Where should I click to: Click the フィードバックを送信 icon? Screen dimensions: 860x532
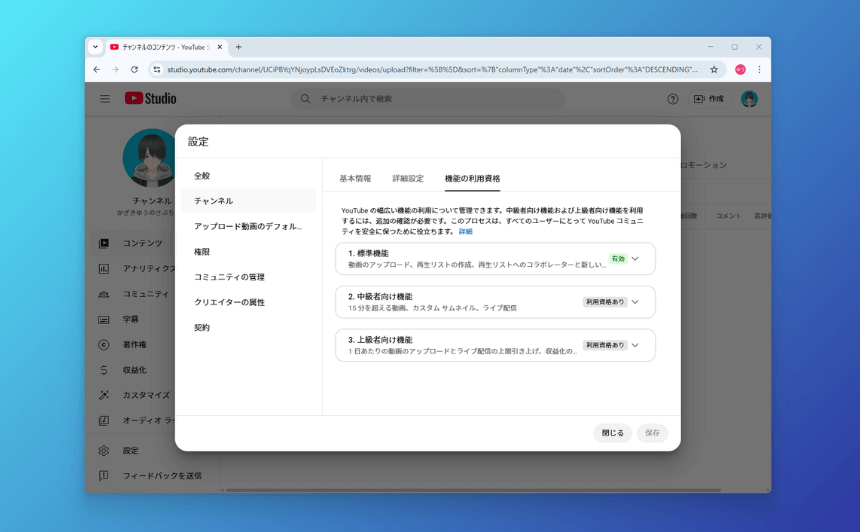(104, 476)
